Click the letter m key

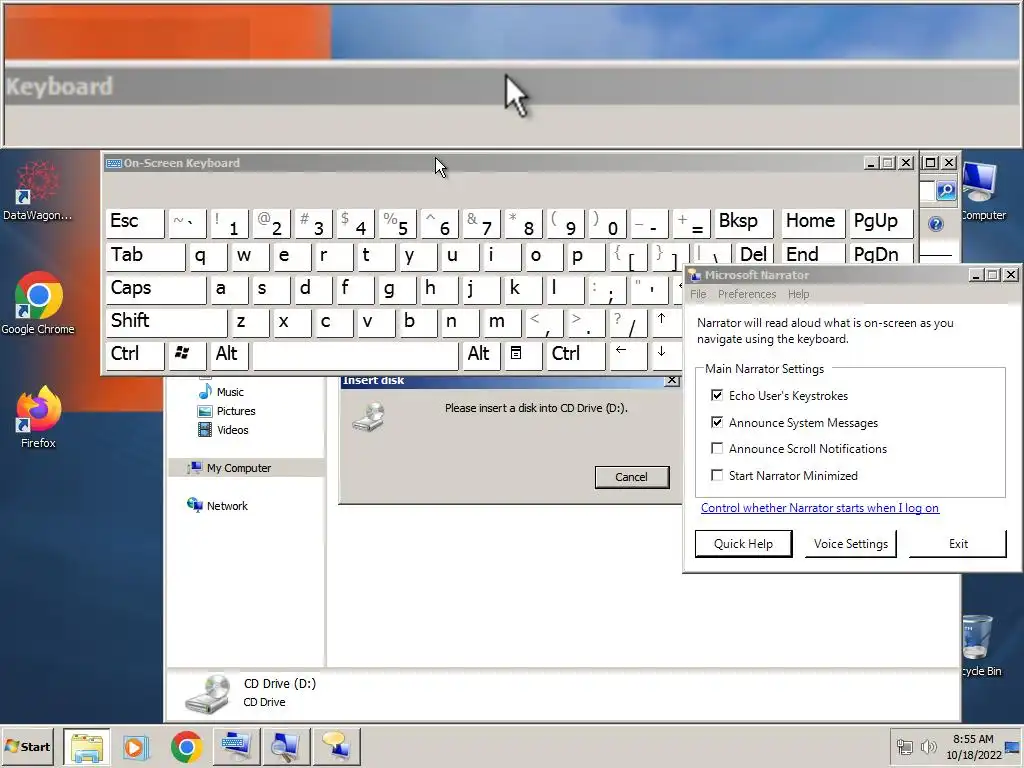(502, 321)
